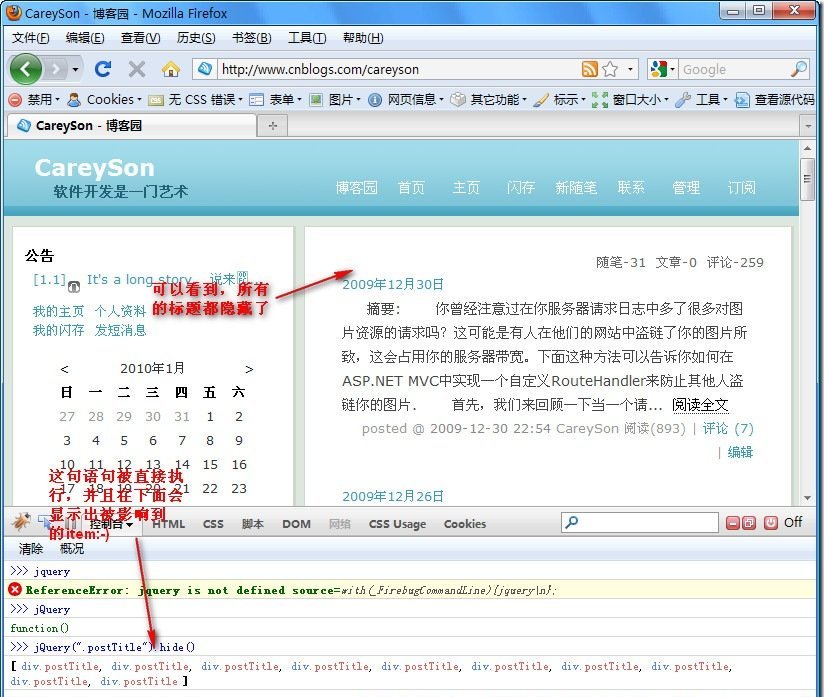The width and height of the screenshot is (824, 697).
Task: Turn off Firebug with the power icon
Action: pyautogui.click(x=771, y=523)
